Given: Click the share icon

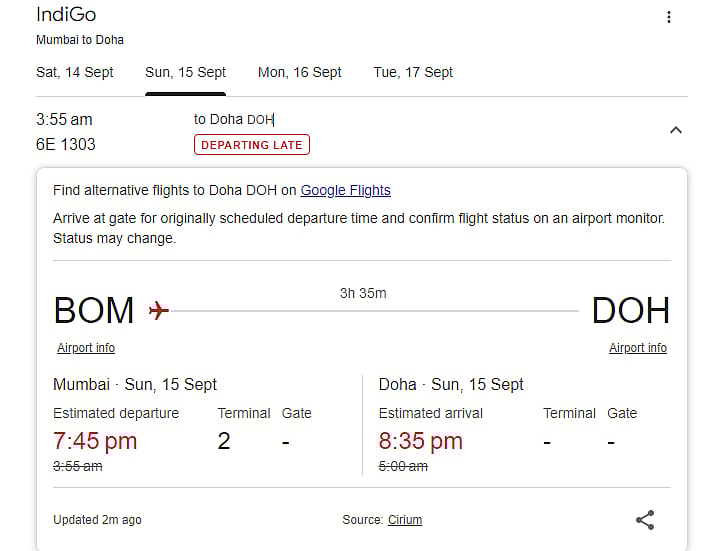Looking at the screenshot, I should click(645, 520).
